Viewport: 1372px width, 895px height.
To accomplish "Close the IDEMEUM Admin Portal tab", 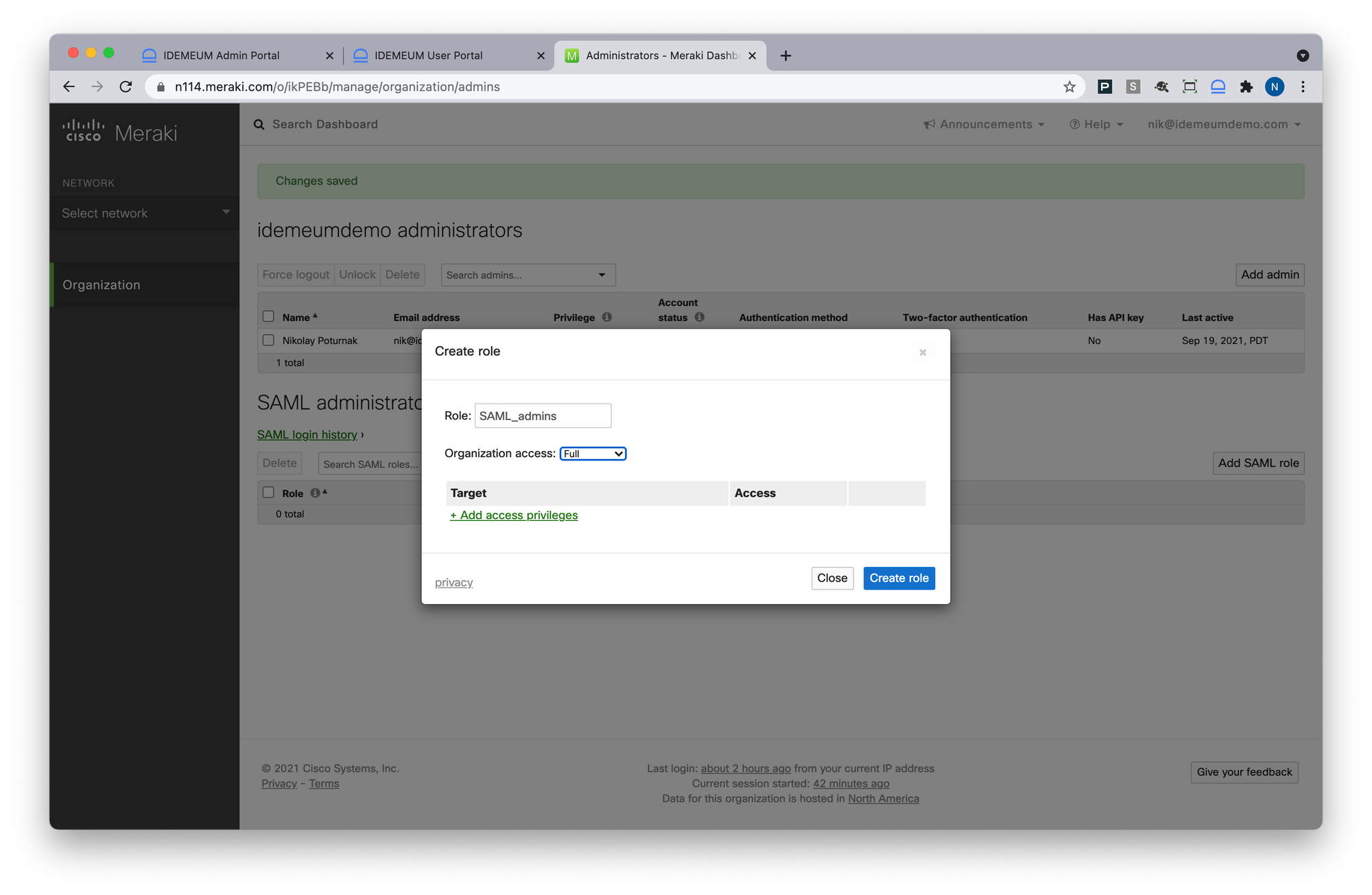I will tap(329, 56).
